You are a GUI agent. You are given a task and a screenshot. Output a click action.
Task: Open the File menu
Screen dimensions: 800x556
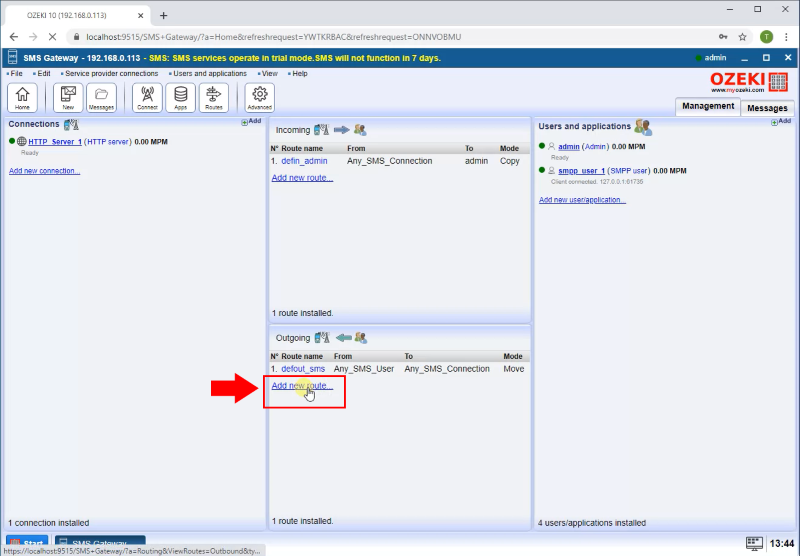tap(16, 73)
